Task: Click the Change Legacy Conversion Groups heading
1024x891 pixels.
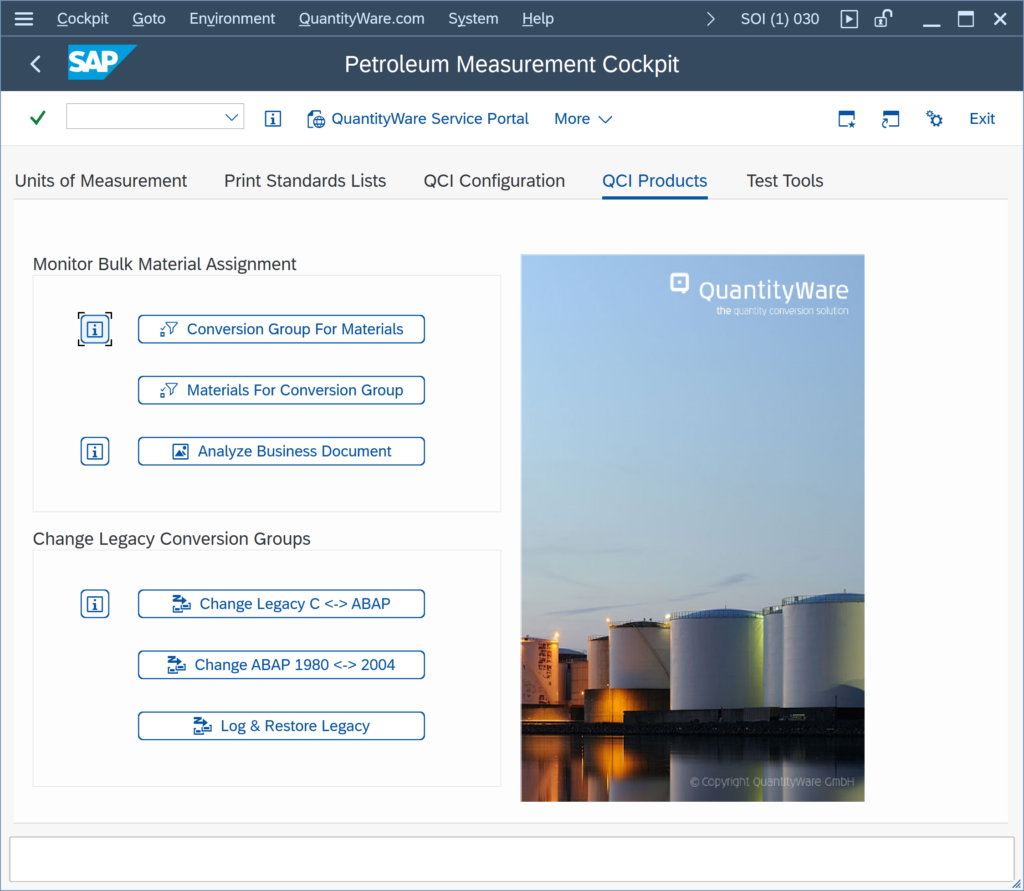Action: pyautogui.click(x=172, y=539)
